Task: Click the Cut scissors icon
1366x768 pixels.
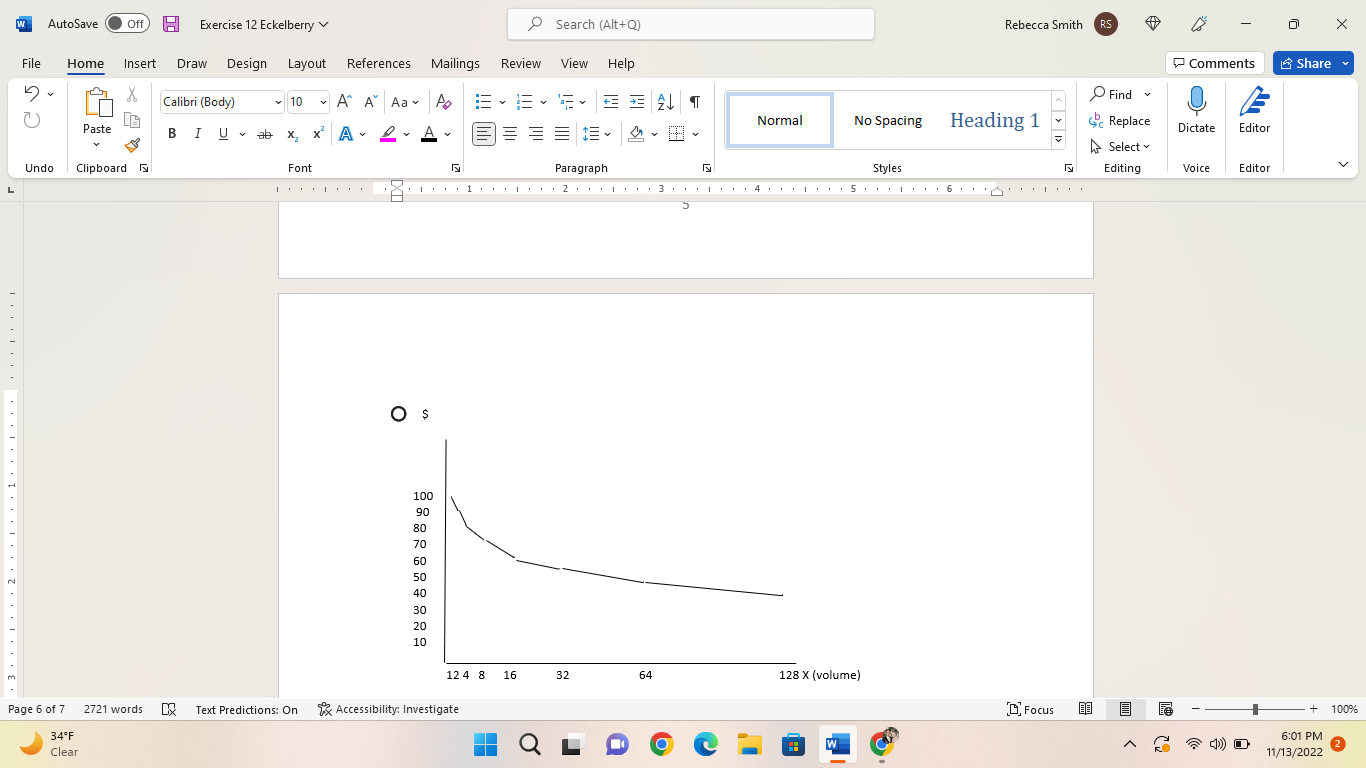Action: (x=132, y=95)
